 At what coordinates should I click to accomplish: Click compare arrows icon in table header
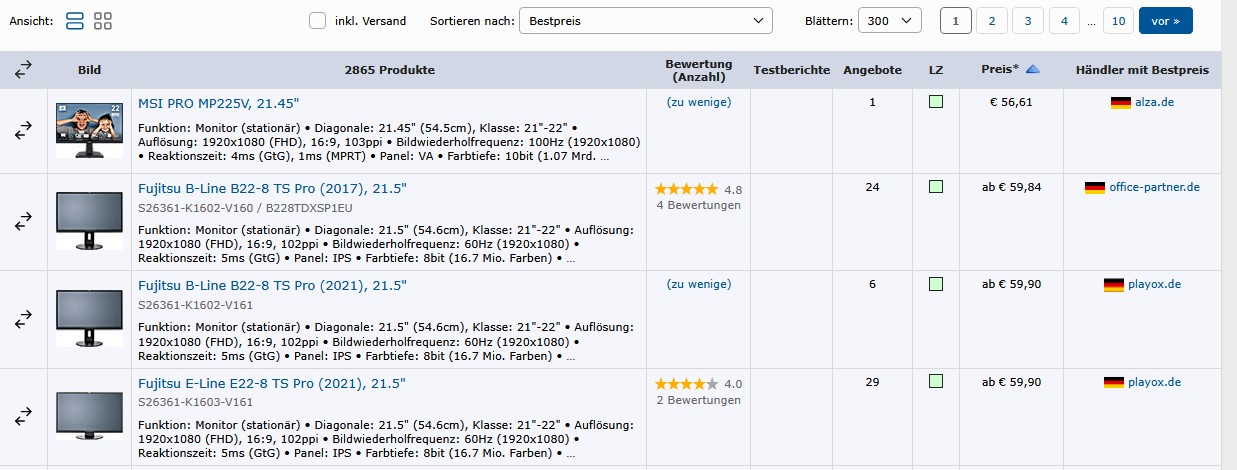[x=24, y=70]
